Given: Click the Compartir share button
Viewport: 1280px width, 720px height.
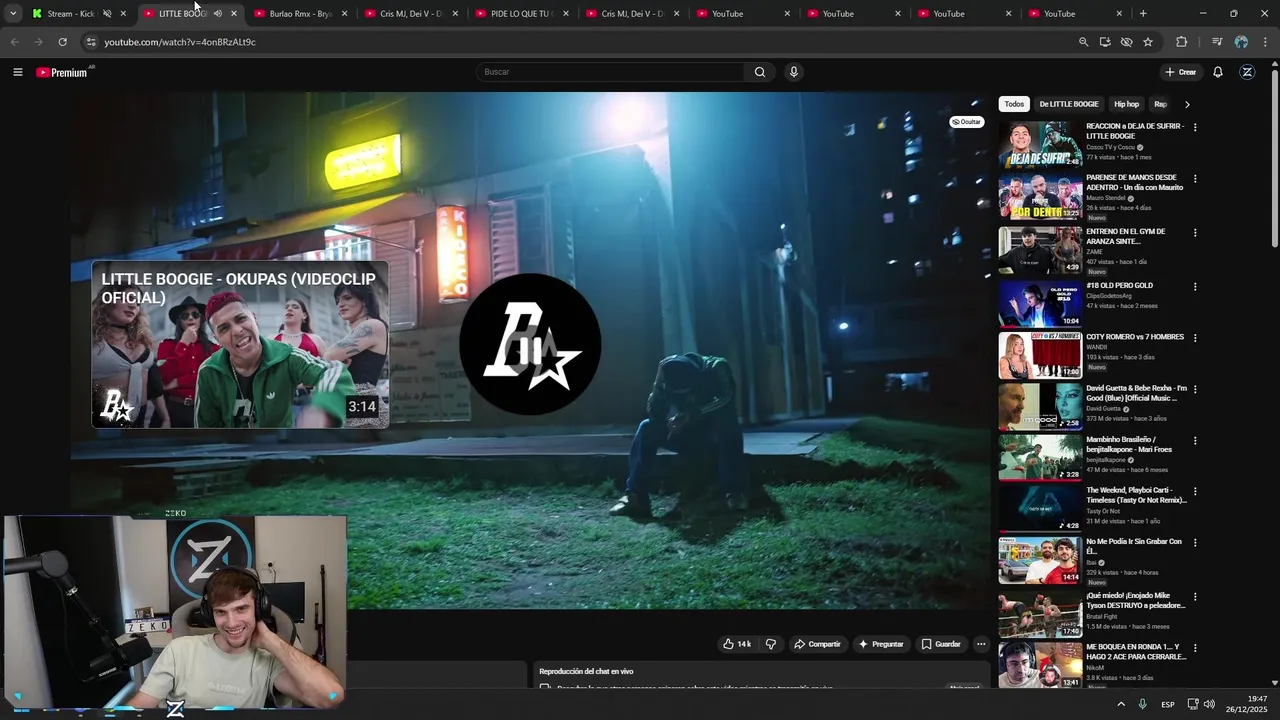Looking at the screenshot, I should (817, 644).
